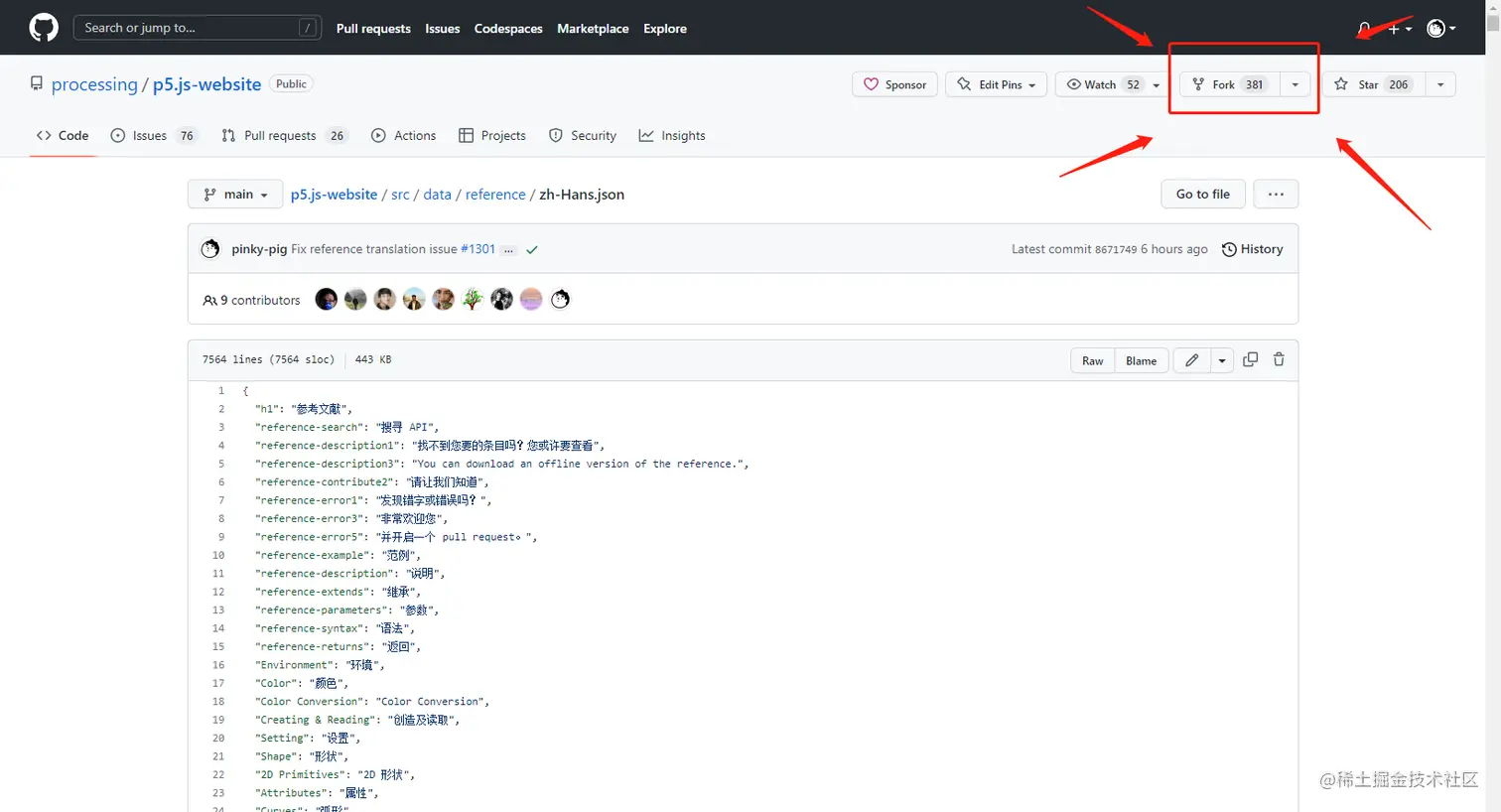The width and height of the screenshot is (1501, 812).
Task: Expand the caret next to Fork
Action: (x=1296, y=84)
